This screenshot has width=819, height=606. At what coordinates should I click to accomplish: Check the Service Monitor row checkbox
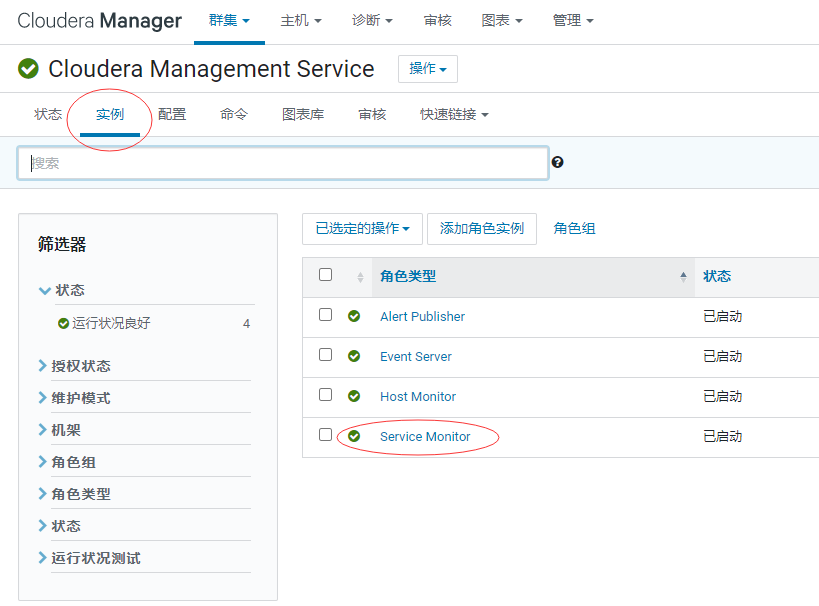pyautogui.click(x=325, y=435)
